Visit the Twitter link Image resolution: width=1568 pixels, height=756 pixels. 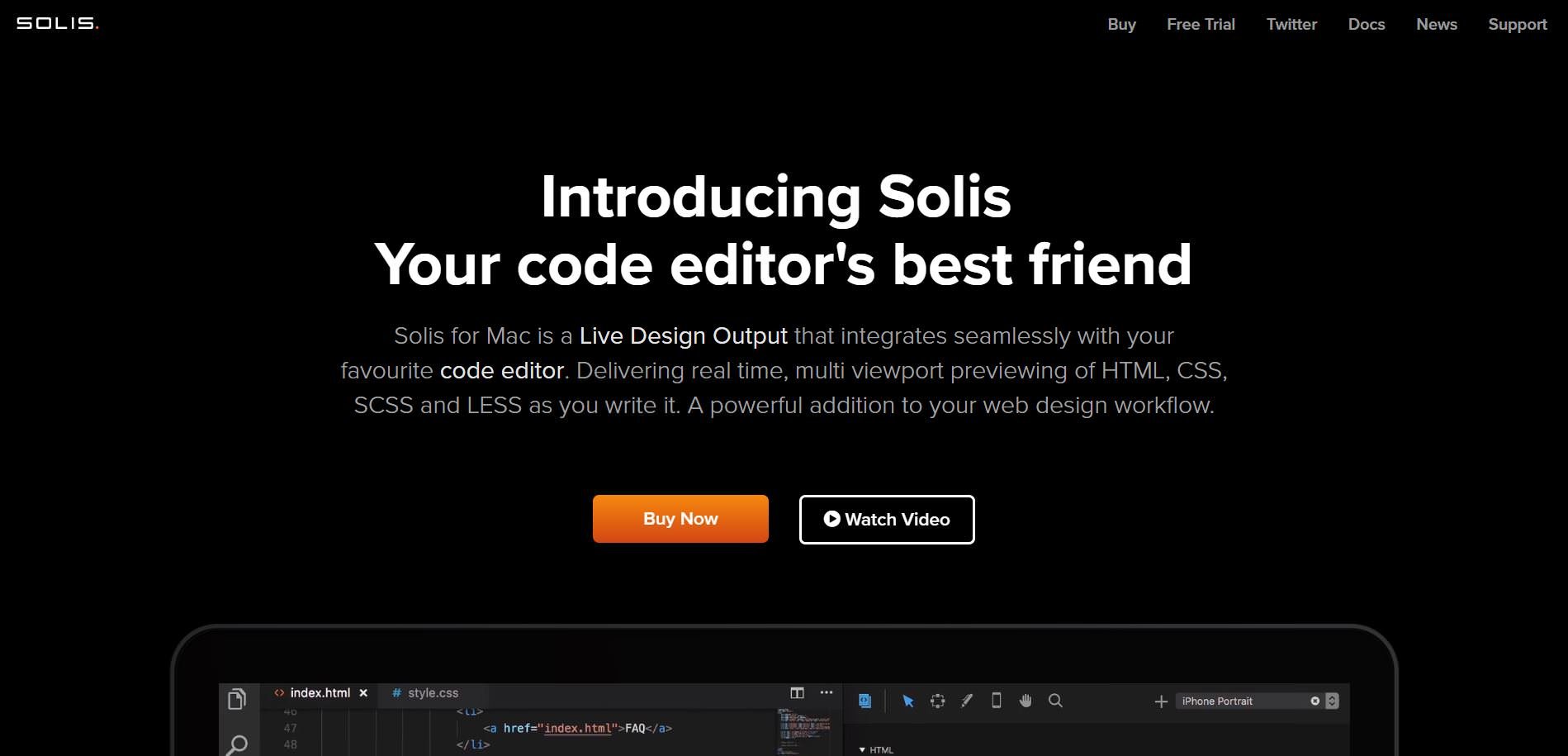1291,25
